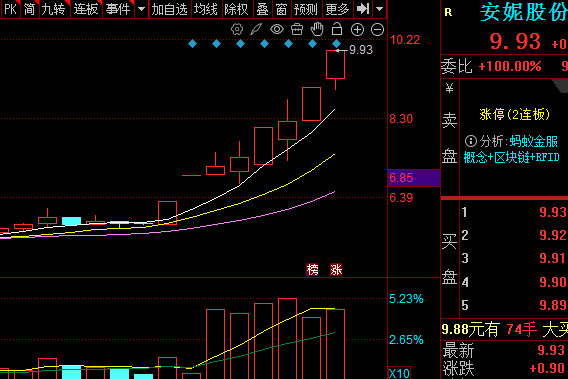
Task: Click the jump-to-end arrow icon
Action: tap(363, 9)
